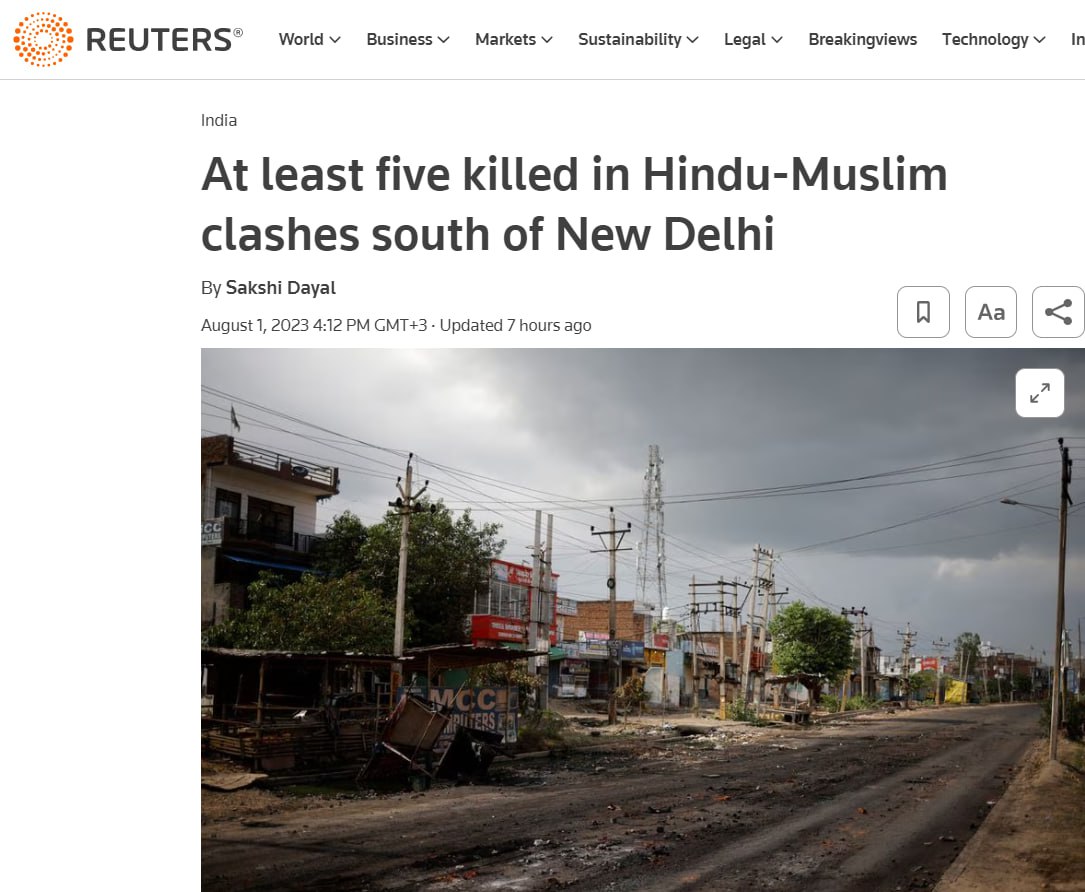The image size is (1085, 892).
Task: Expand the Legal dropdown arrow
Action: click(777, 40)
